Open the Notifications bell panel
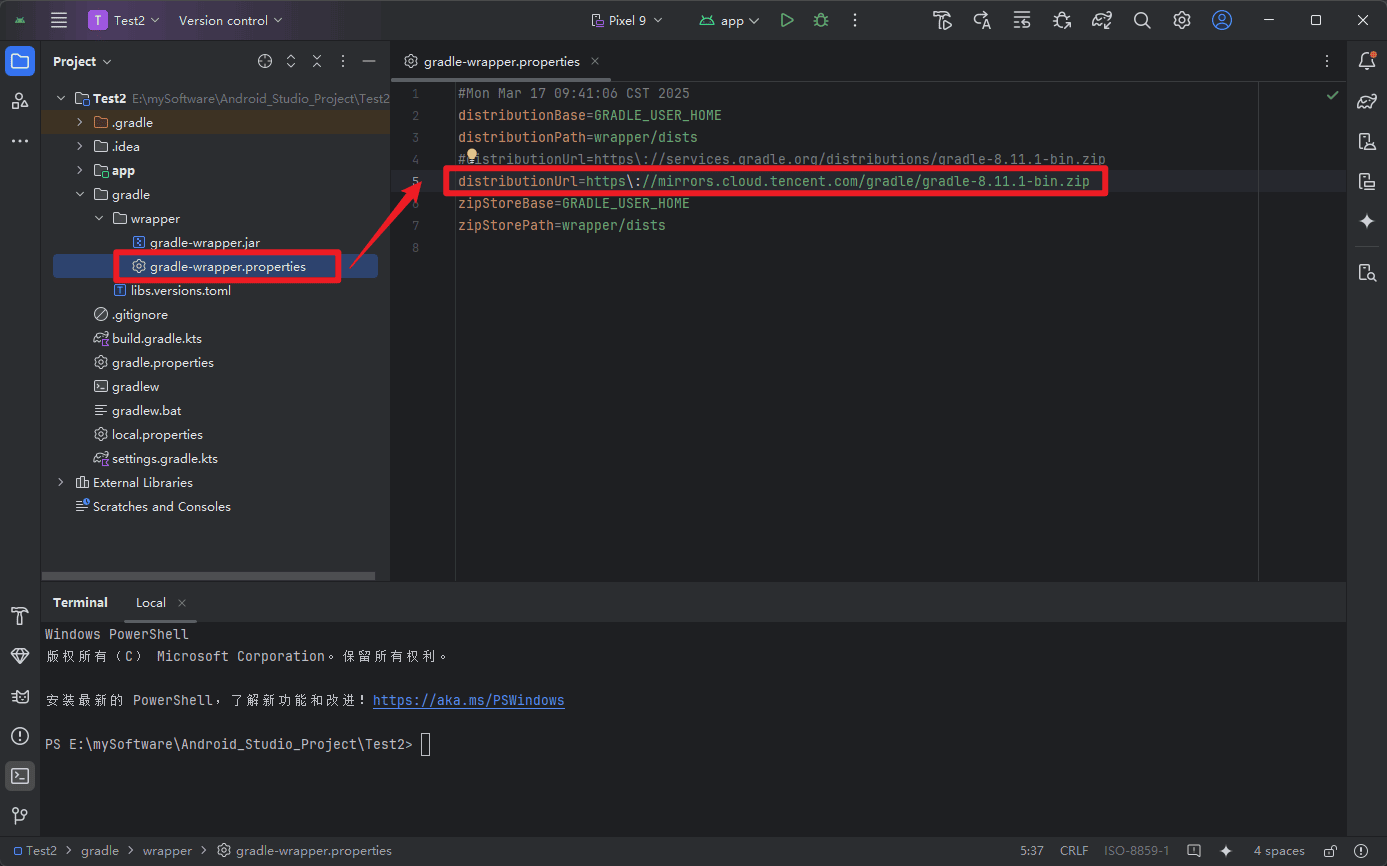This screenshot has width=1387, height=866. click(x=1367, y=61)
